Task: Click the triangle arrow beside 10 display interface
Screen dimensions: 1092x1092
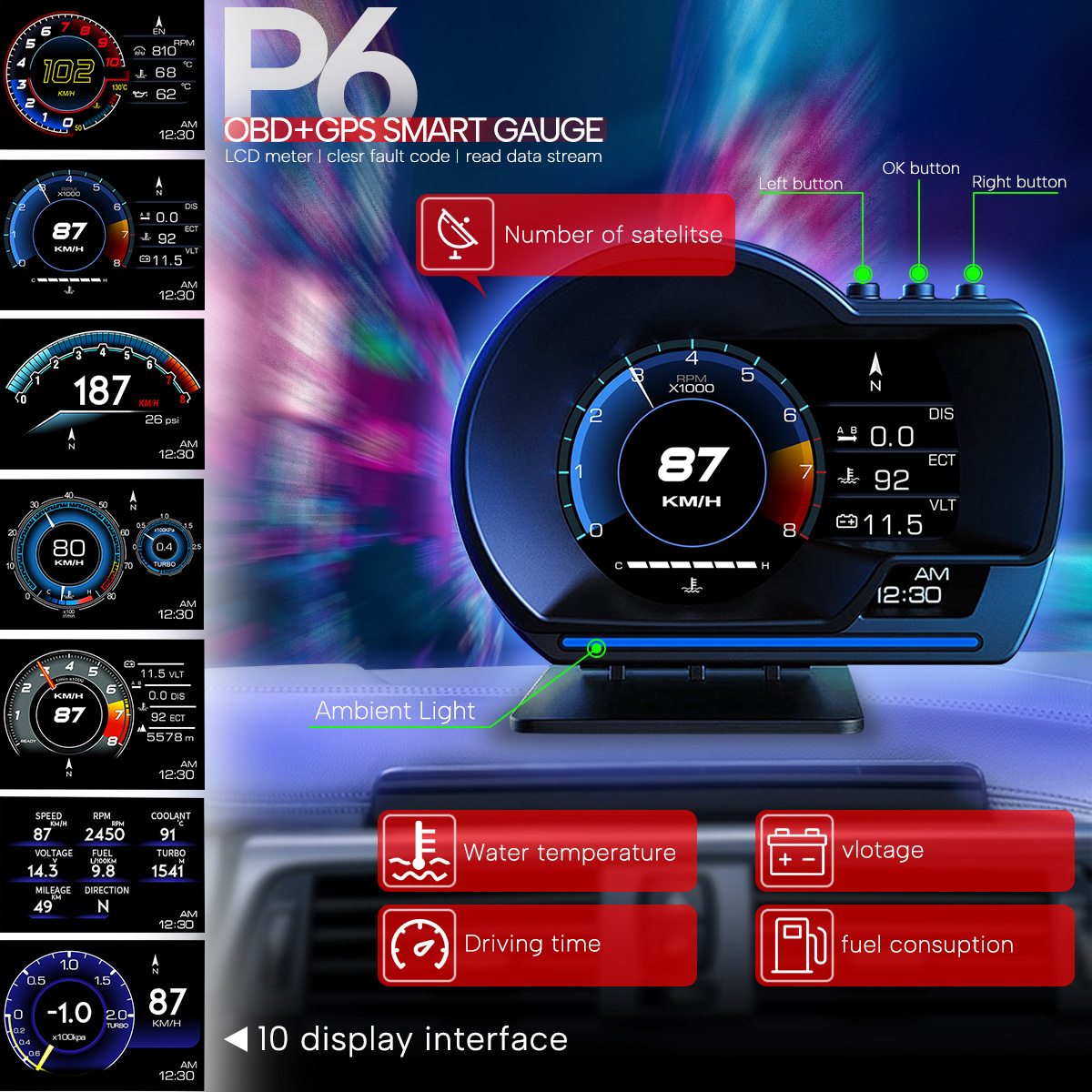Action: tap(237, 1039)
